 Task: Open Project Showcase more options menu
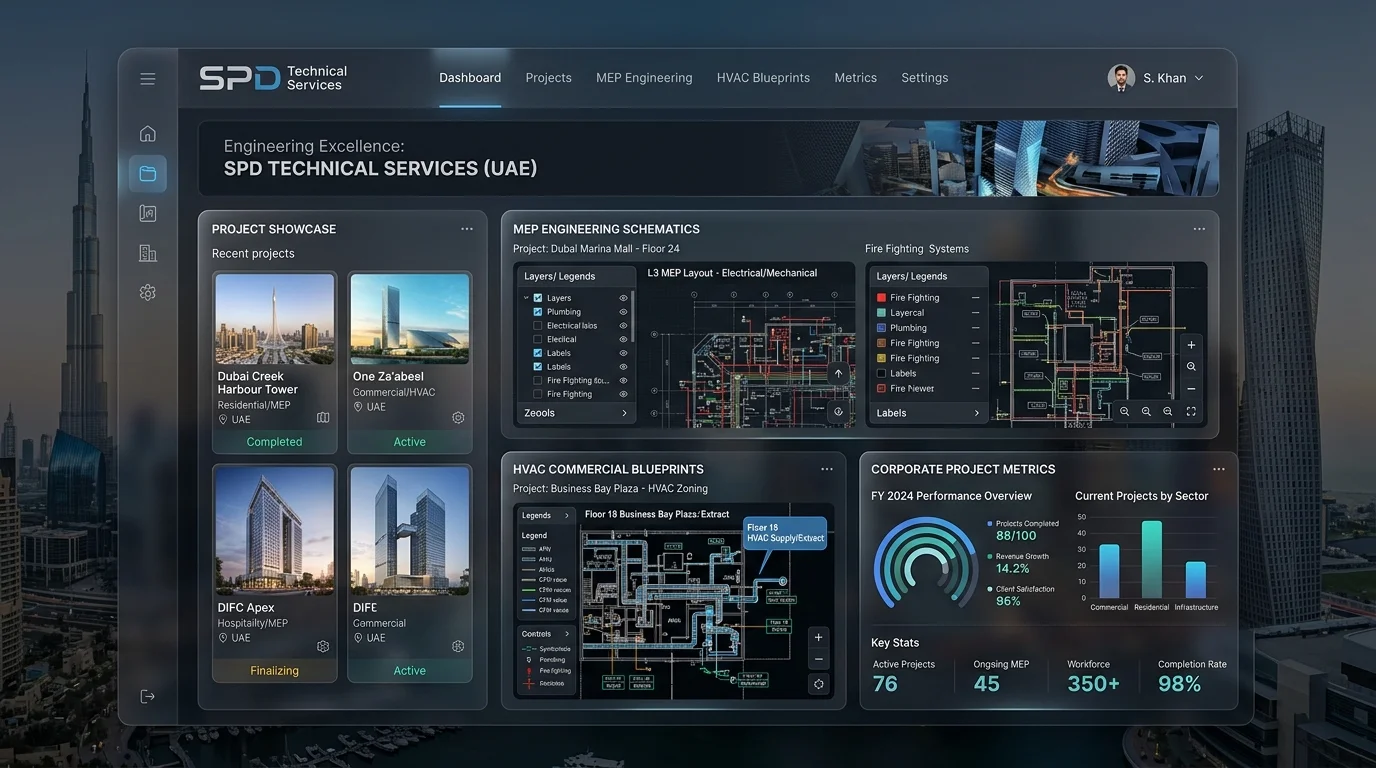[467, 229]
